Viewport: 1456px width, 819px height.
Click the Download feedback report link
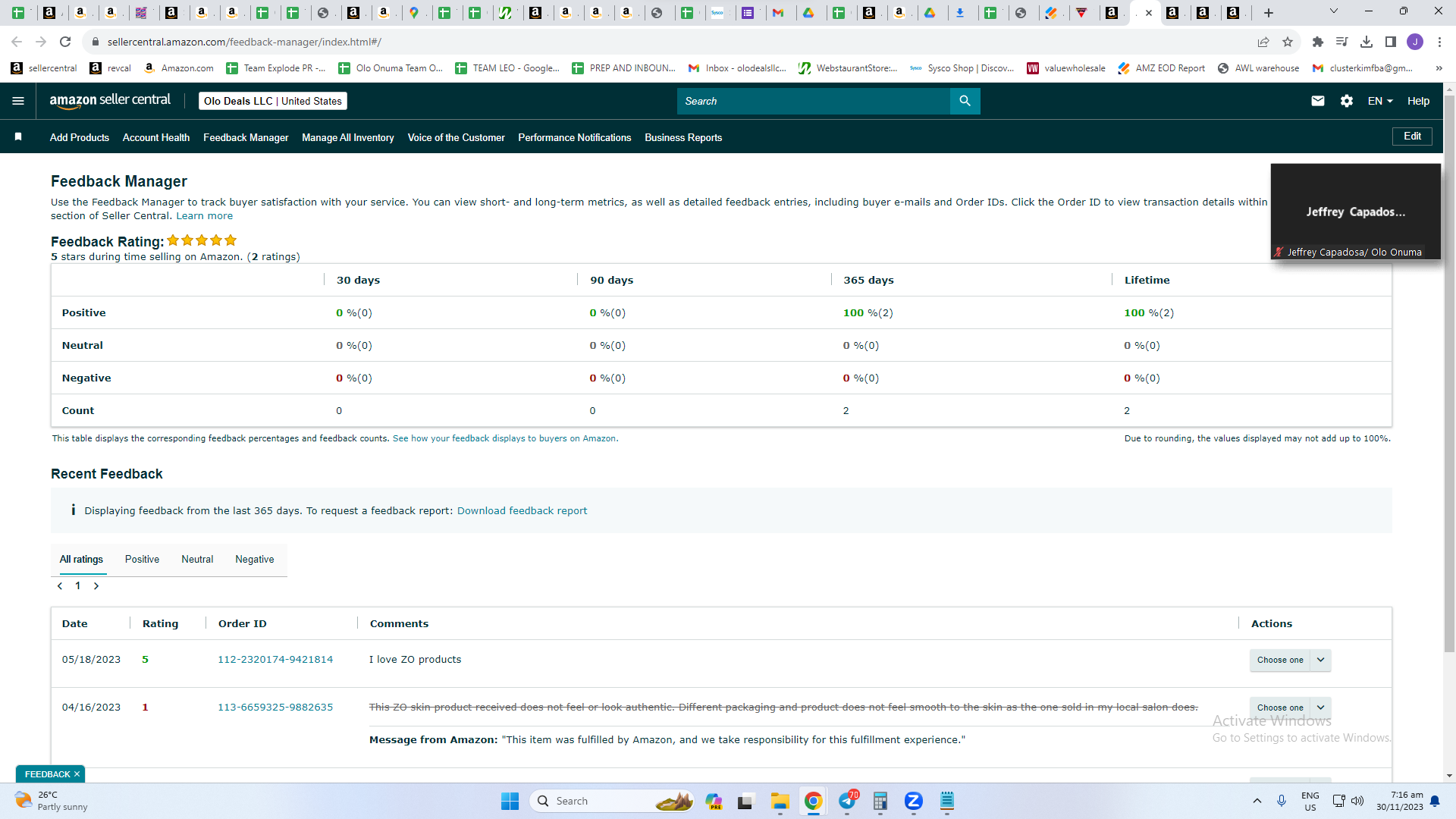(x=522, y=511)
